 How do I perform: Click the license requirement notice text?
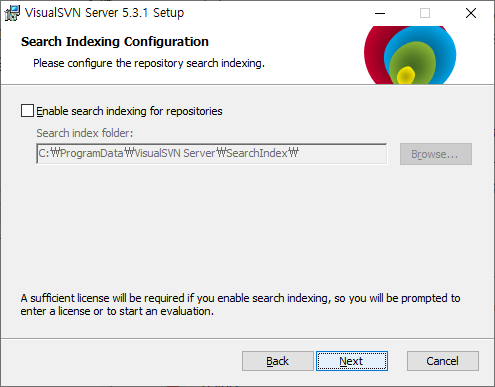click(x=240, y=304)
